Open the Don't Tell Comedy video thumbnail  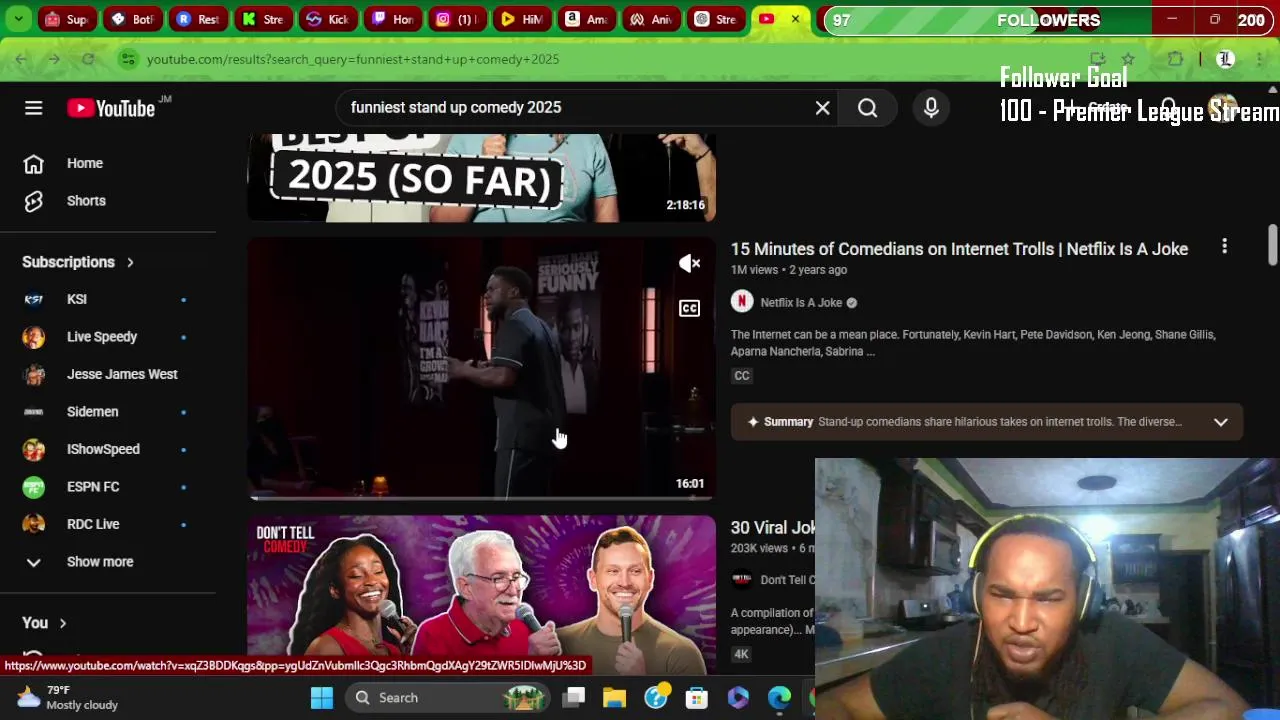481,596
